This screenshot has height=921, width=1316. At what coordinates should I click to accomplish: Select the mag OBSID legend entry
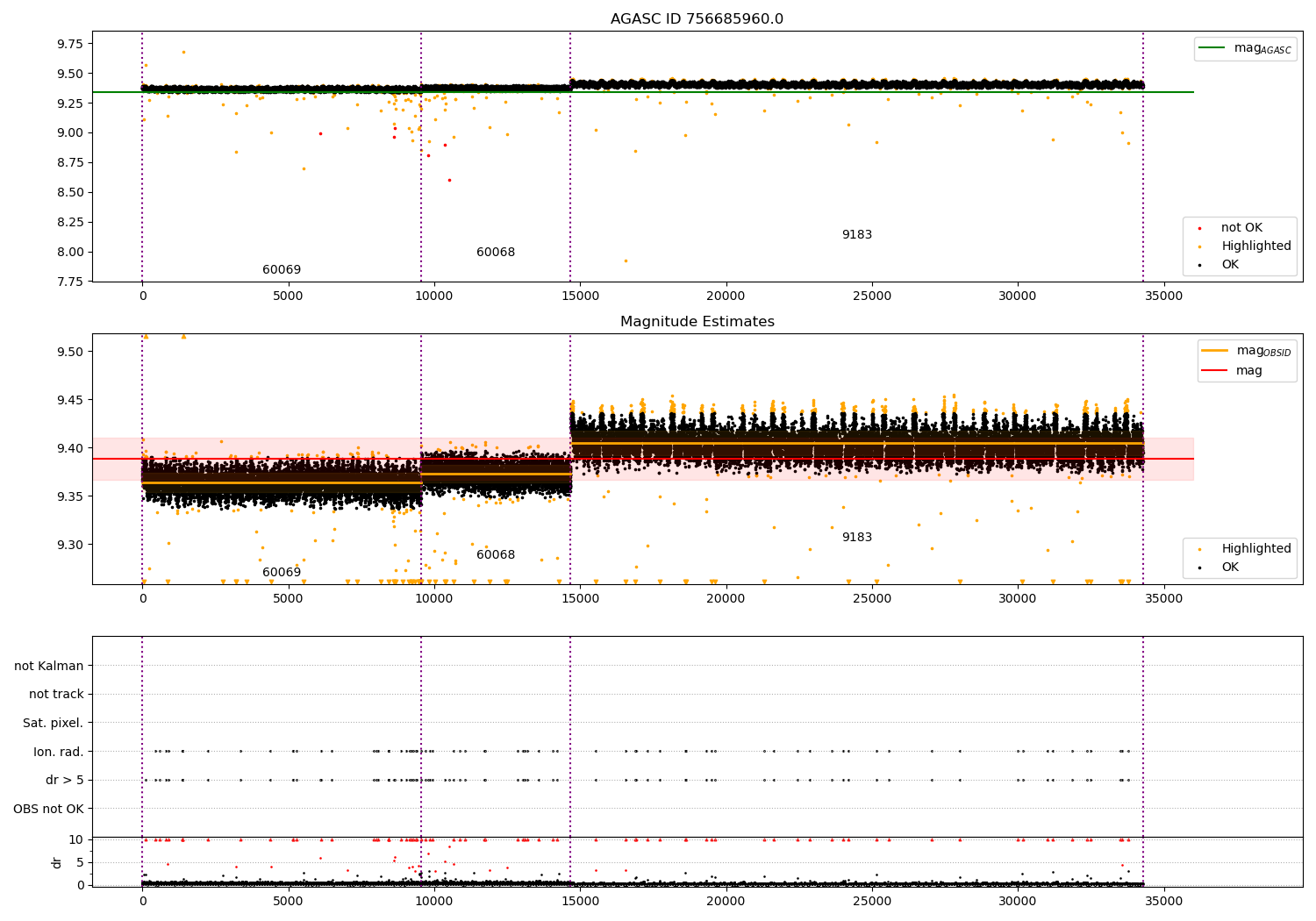(1247, 351)
